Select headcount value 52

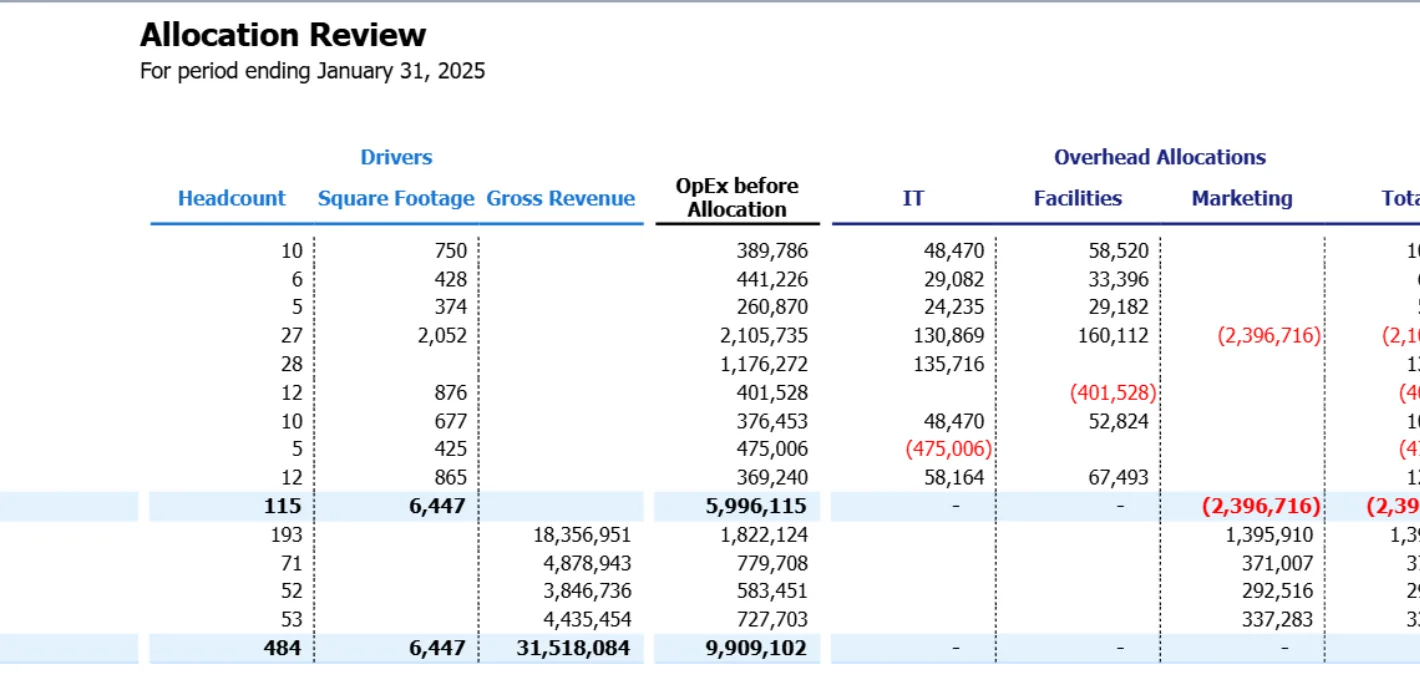coord(291,591)
